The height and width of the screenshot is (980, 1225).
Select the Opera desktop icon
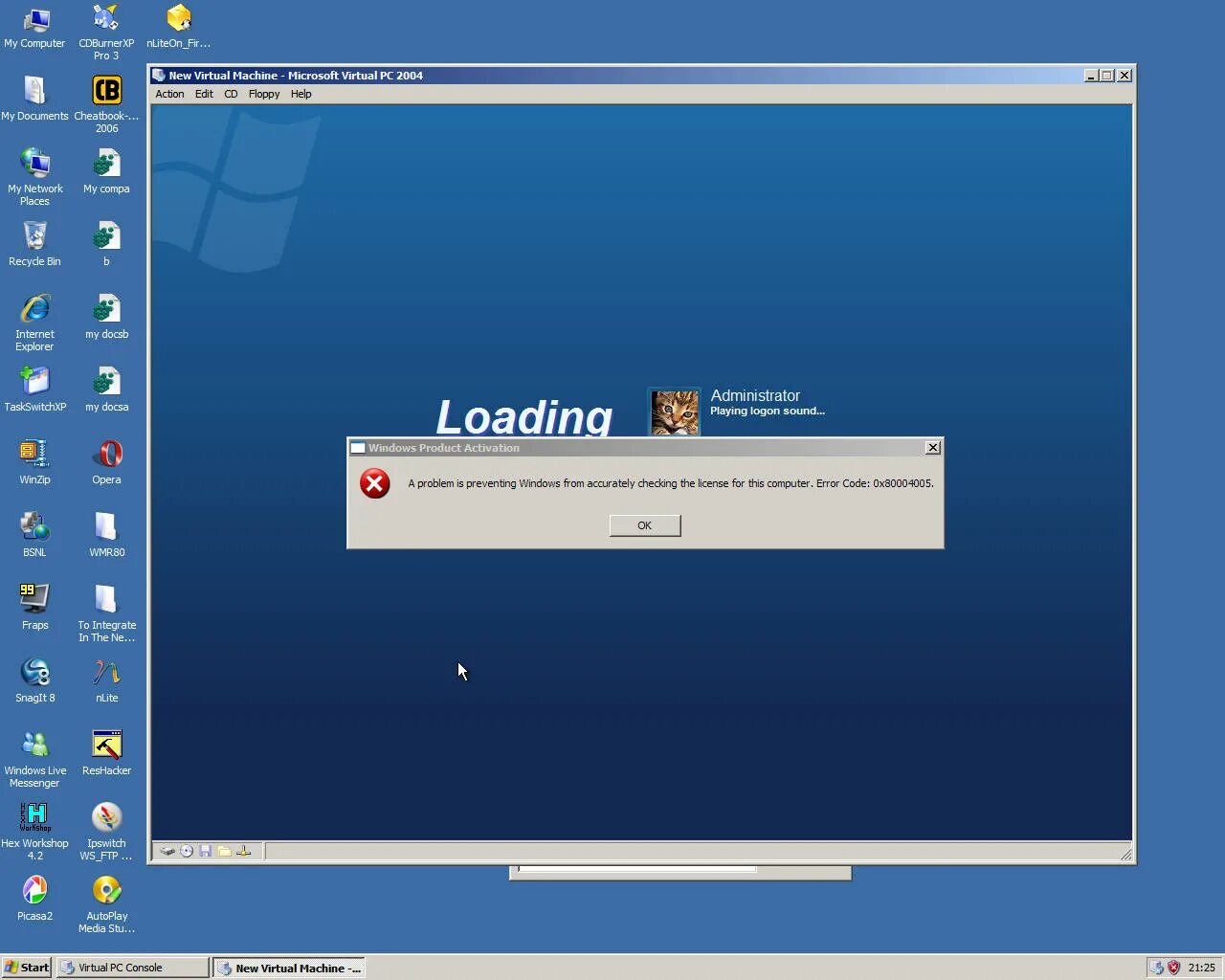coord(106,463)
